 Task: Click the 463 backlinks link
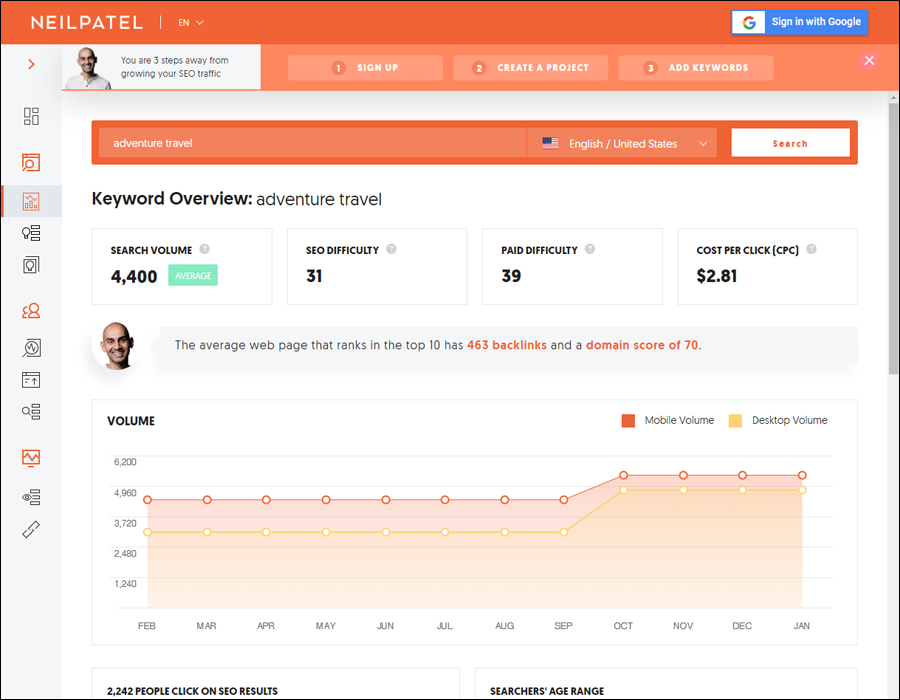click(507, 345)
